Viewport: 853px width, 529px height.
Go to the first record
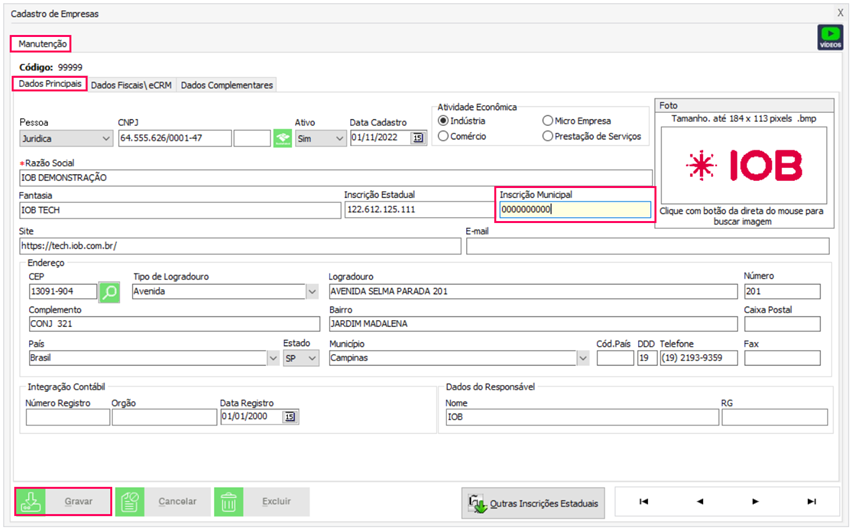(643, 501)
